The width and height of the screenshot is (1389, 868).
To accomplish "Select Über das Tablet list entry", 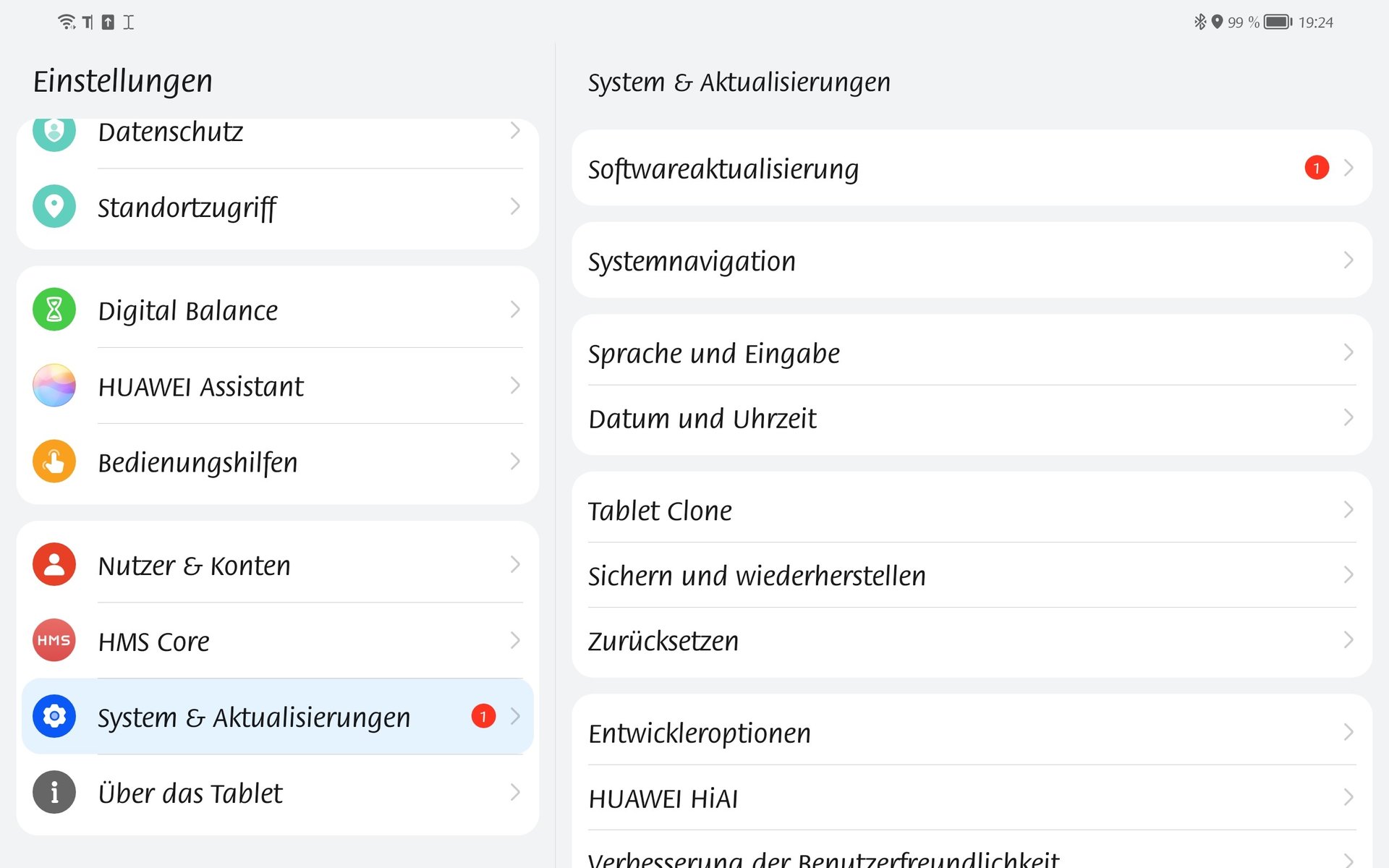I will pyautogui.click(x=278, y=793).
